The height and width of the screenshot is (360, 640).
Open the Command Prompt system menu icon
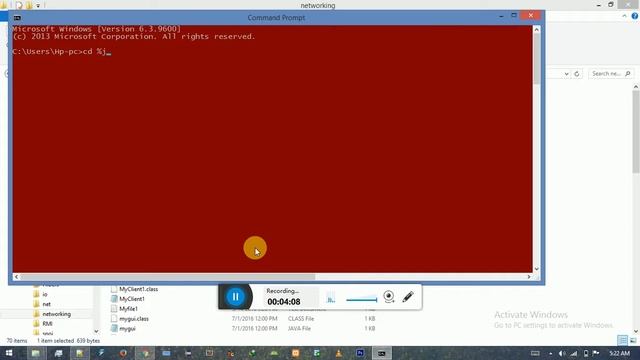(17, 18)
